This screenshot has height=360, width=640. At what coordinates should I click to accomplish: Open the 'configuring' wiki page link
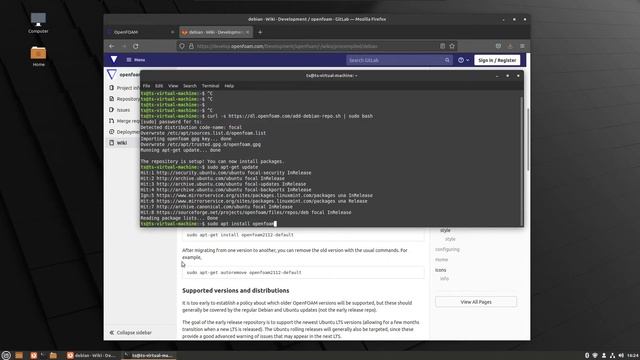point(447,249)
